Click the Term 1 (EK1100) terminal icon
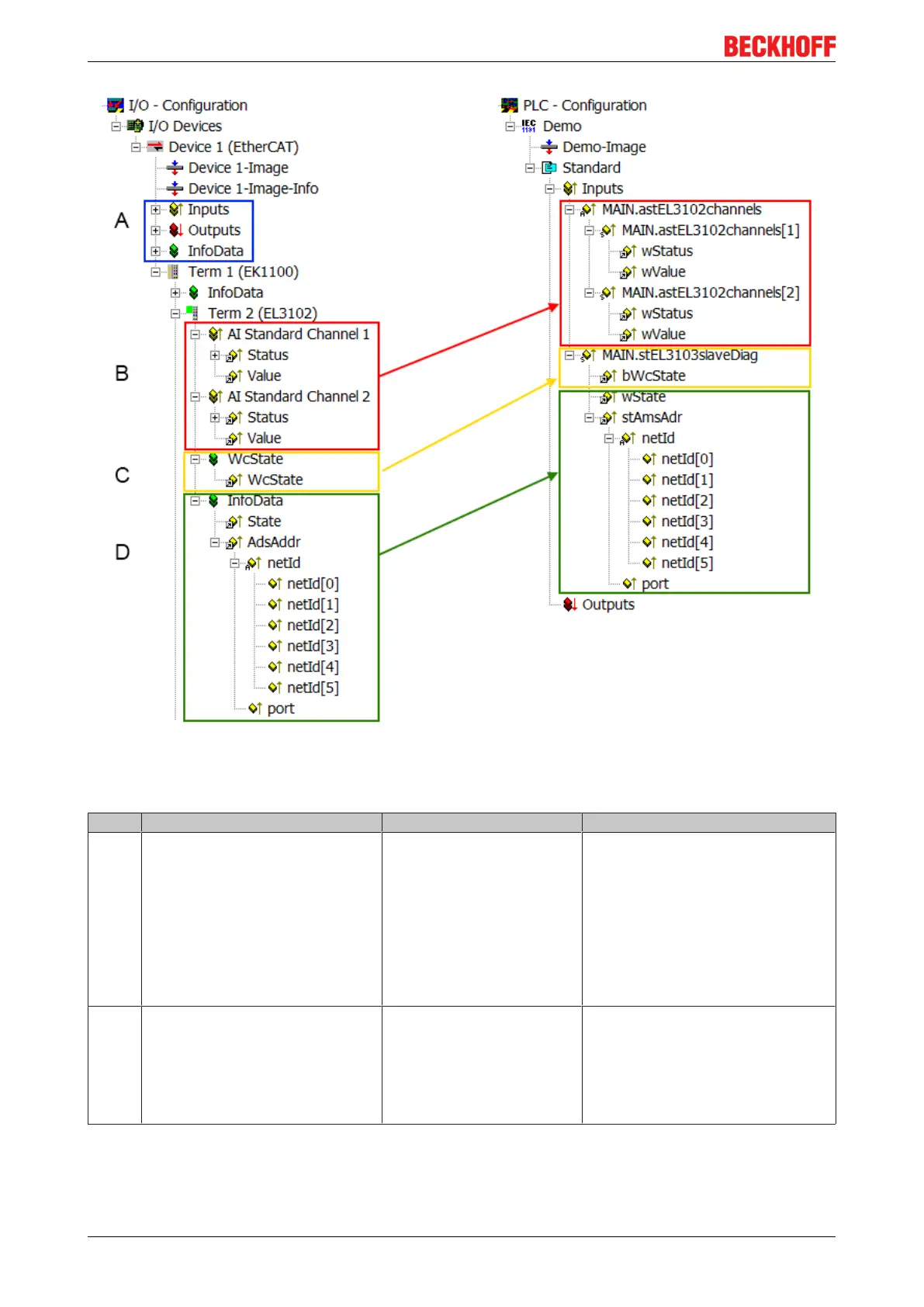 coord(174,272)
